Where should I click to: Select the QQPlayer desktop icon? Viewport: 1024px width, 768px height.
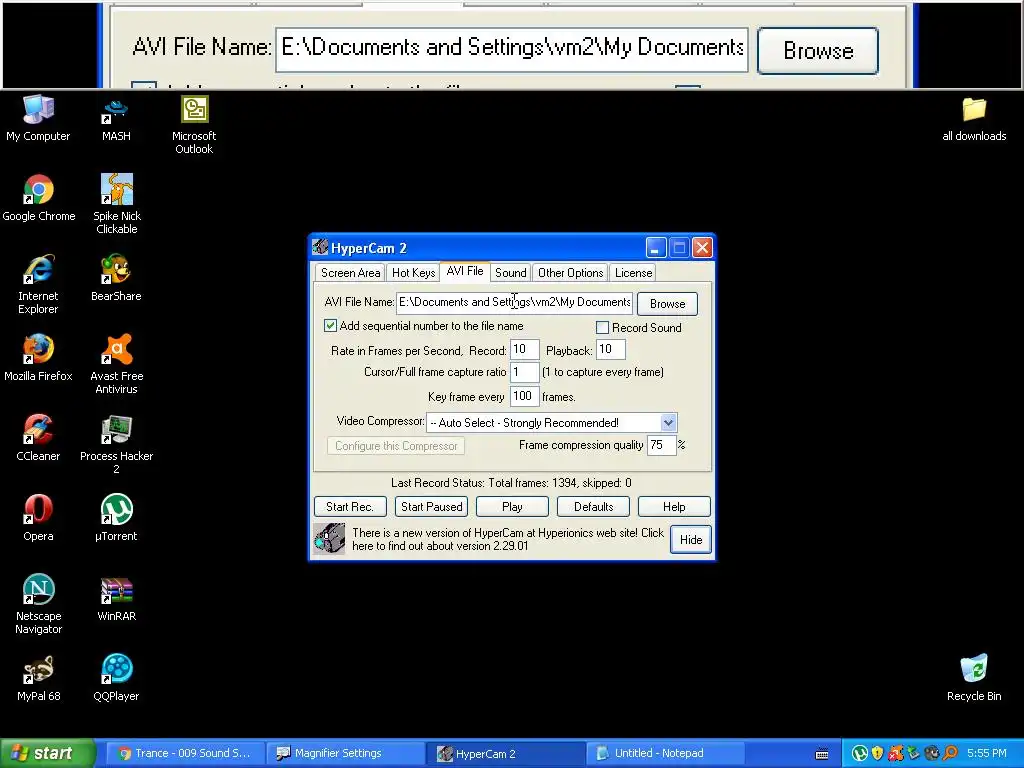coord(116,678)
